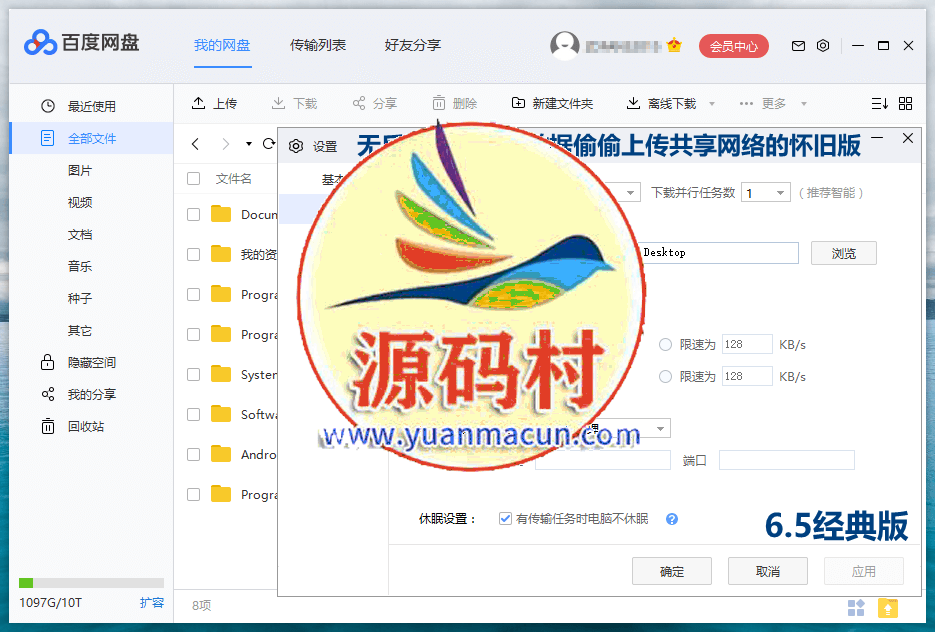Switch to the 传输列表 tab

tap(317, 45)
